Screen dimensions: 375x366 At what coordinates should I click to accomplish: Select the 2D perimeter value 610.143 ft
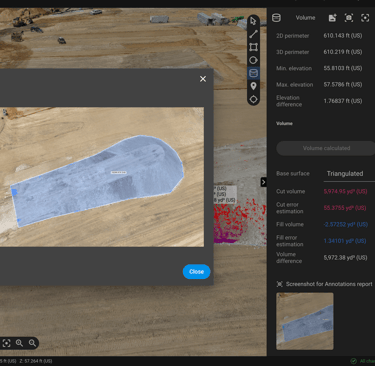343,36
